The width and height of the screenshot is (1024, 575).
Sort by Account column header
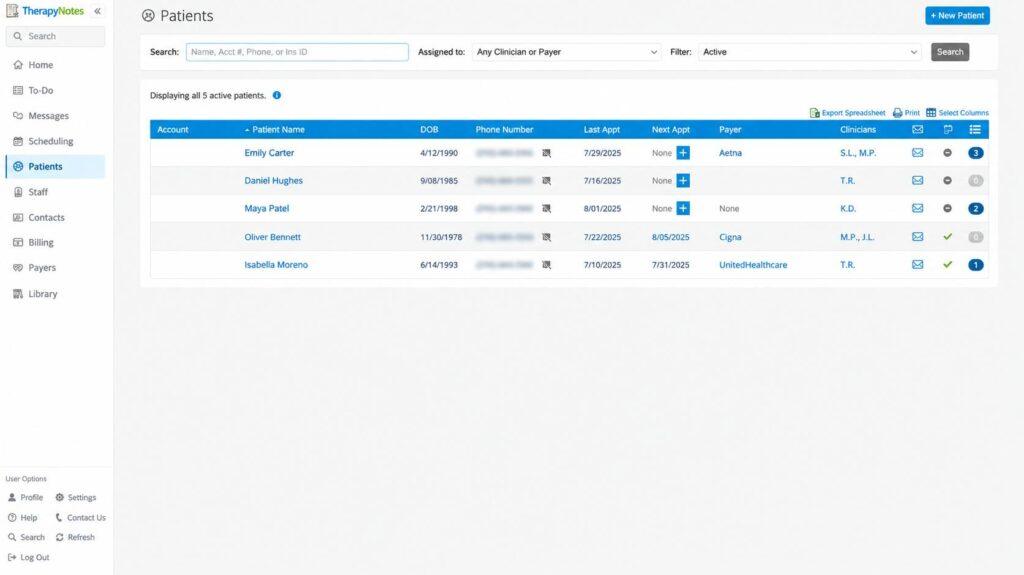point(172,129)
